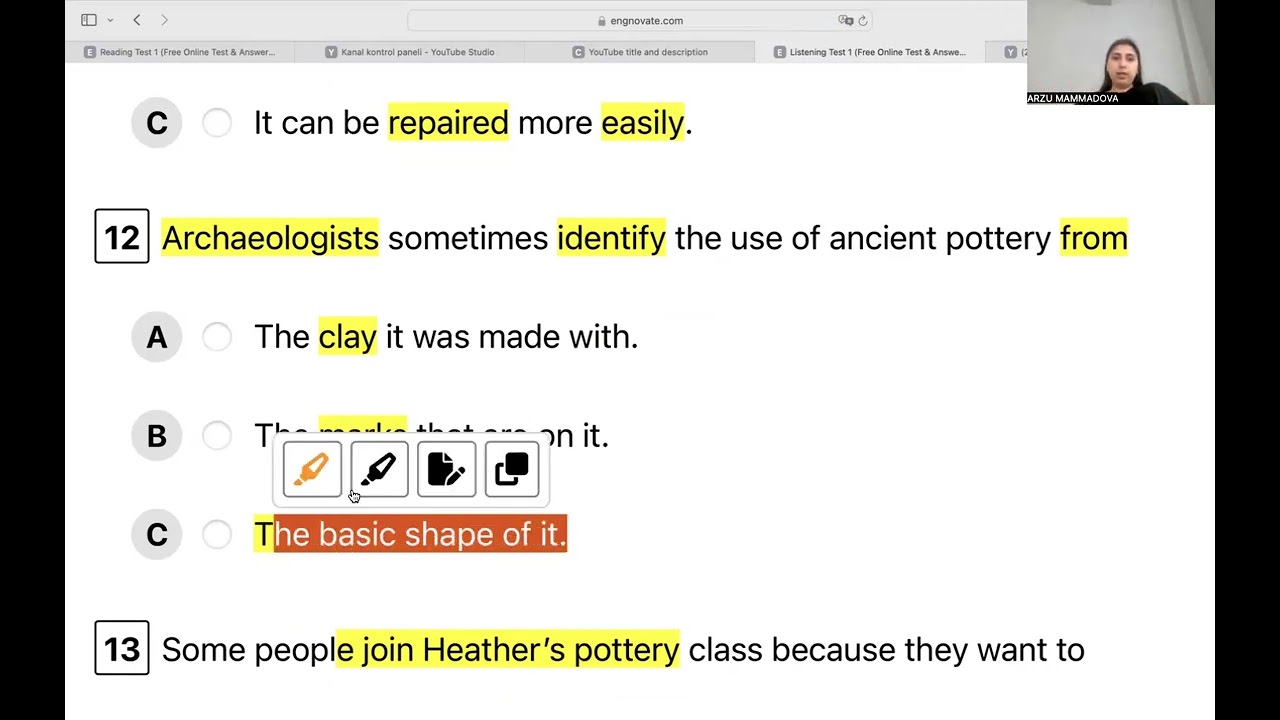Open the partially visible last tab with Y favicon
The height and width of the screenshot is (720, 1280).
(1010, 52)
